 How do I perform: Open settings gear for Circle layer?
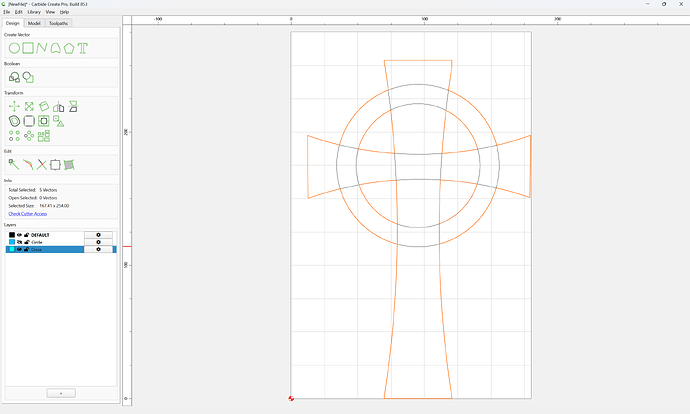pyautogui.click(x=99, y=242)
